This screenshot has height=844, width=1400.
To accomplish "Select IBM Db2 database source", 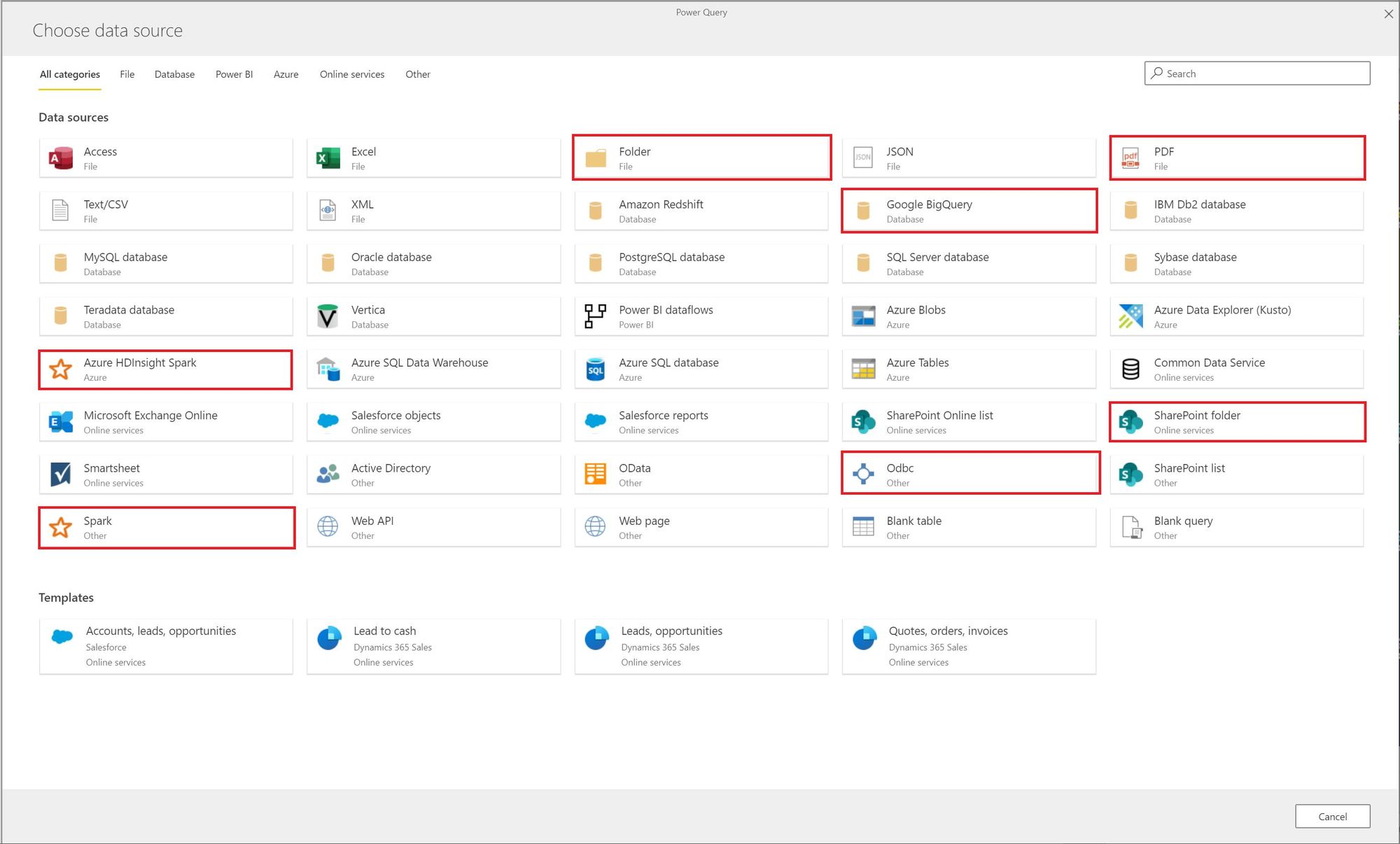I will (1237, 211).
